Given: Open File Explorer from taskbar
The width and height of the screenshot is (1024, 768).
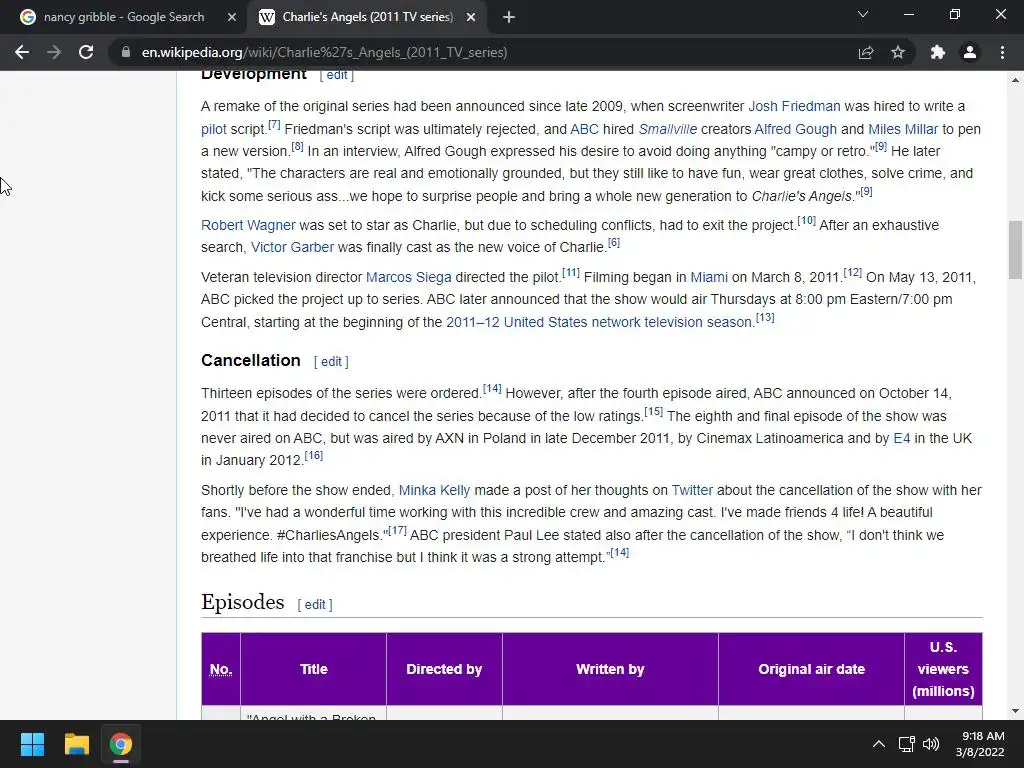Looking at the screenshot, I should point(76,744).
